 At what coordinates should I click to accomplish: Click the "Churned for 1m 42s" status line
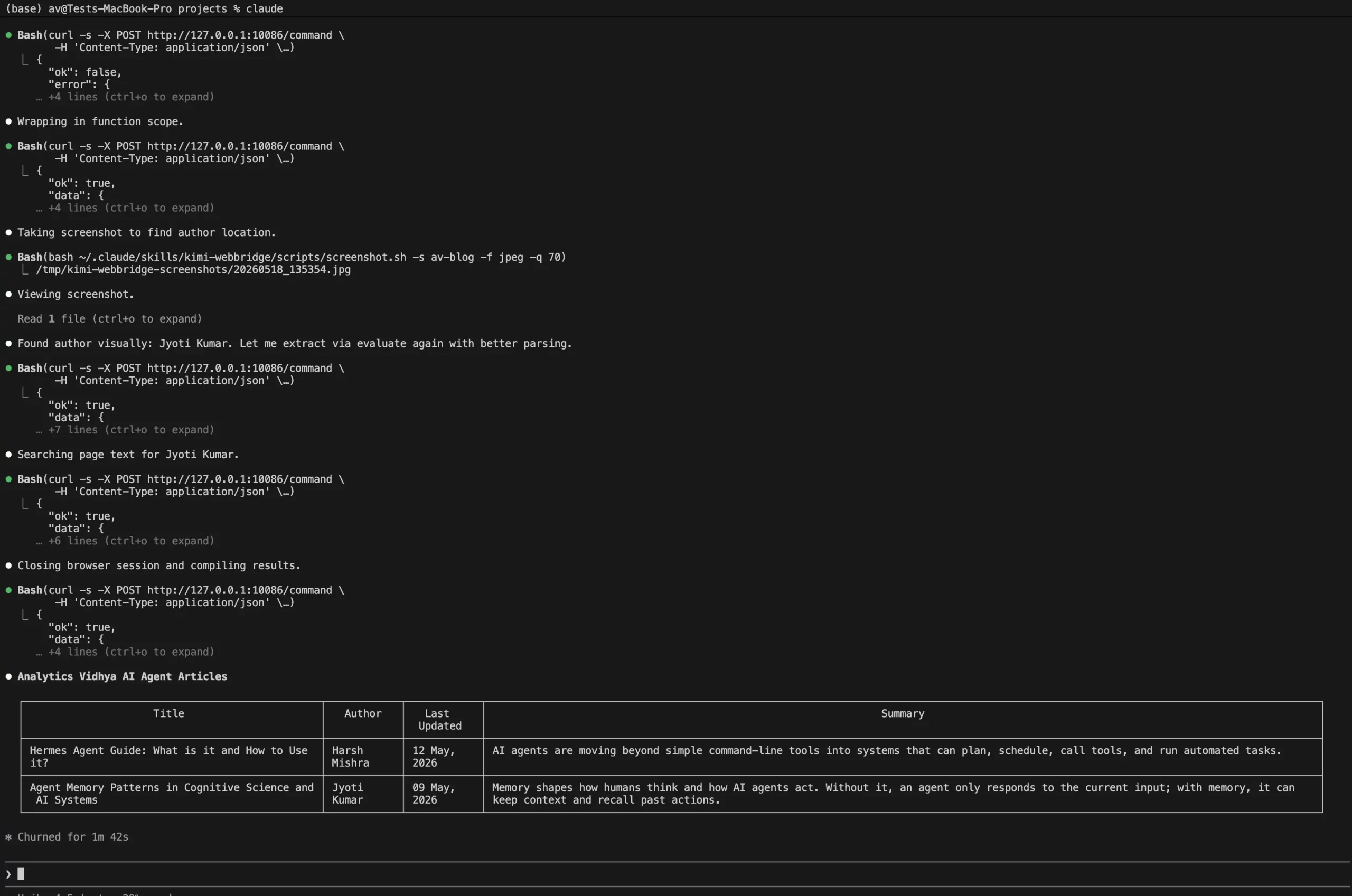tap(72, 837)
